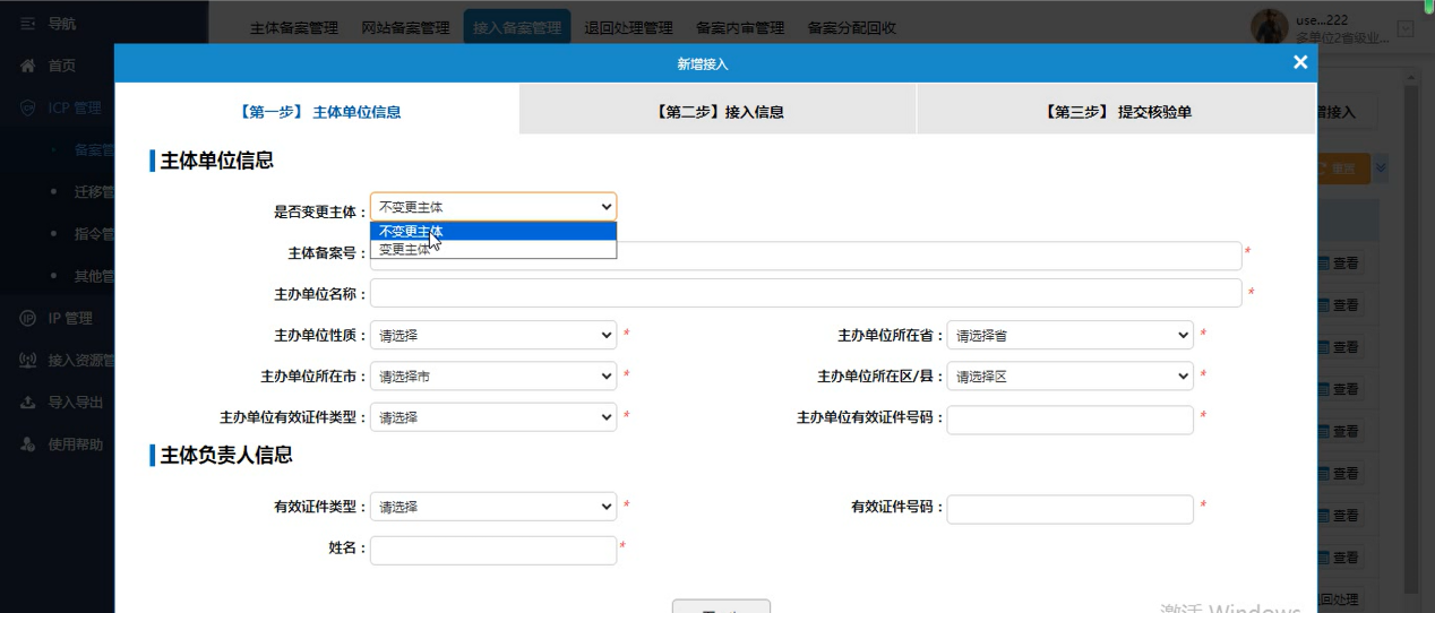Open the 网站备案管理 menu item

pos(403,28)
